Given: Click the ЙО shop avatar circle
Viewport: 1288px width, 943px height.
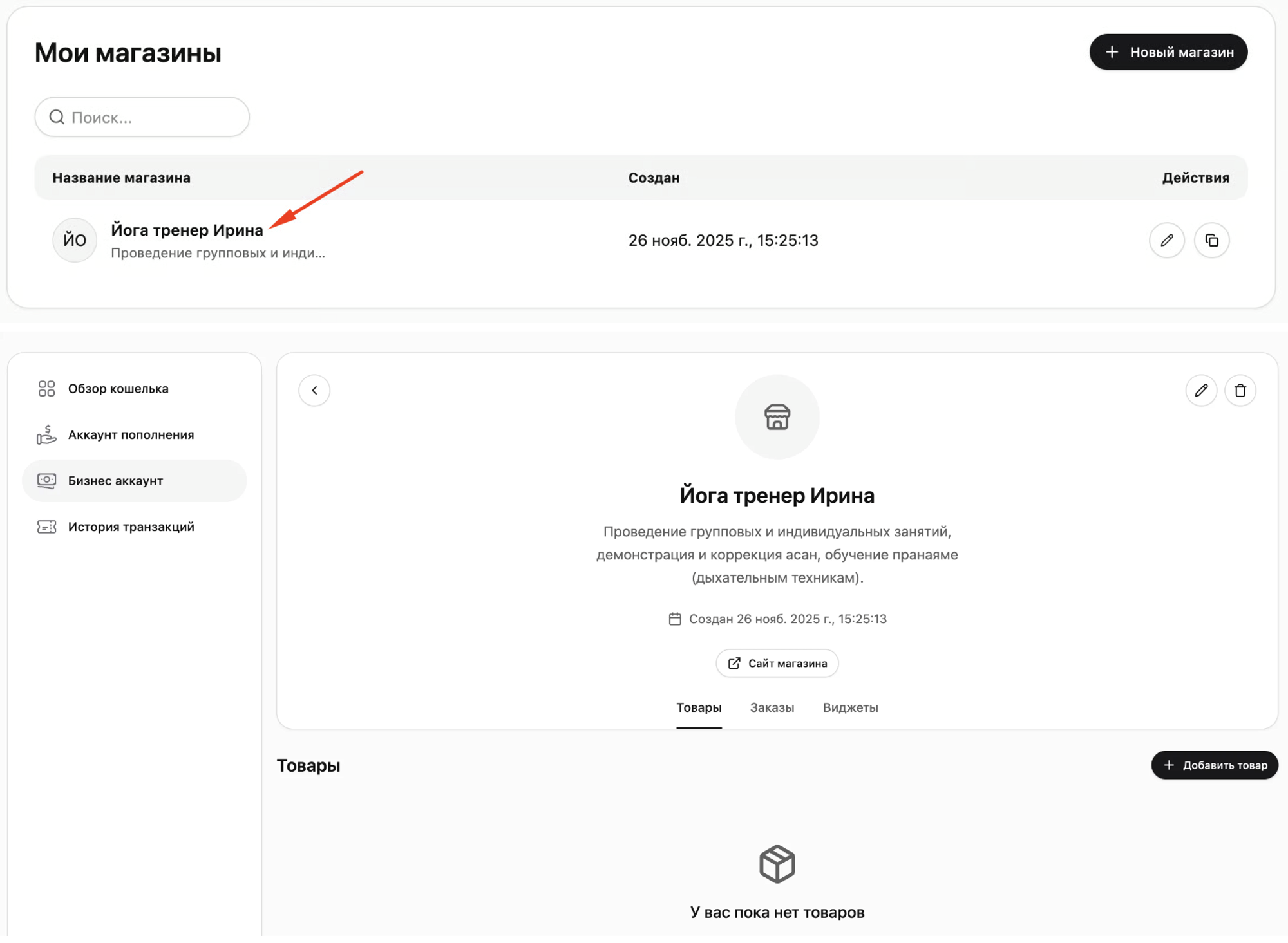Looking at the screenshot, I should point(75,240).
